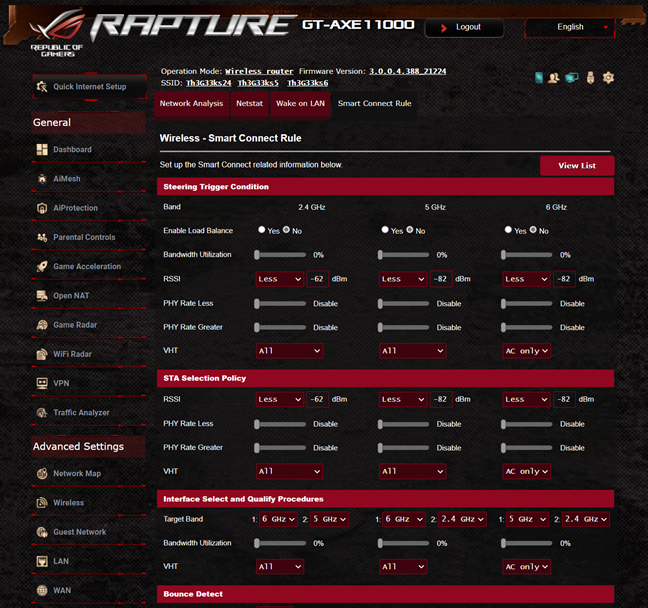Click the mobile app status icon

tap(538, 77)
